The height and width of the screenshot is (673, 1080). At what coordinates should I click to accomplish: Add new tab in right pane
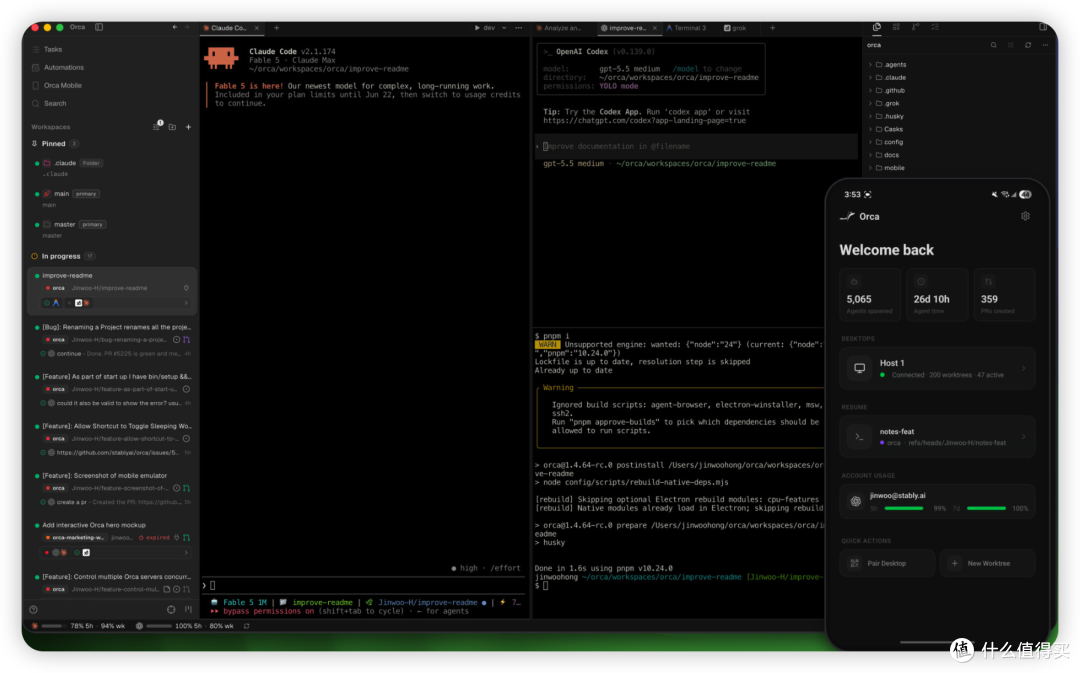pyautogui.click(x=773, y=28)
